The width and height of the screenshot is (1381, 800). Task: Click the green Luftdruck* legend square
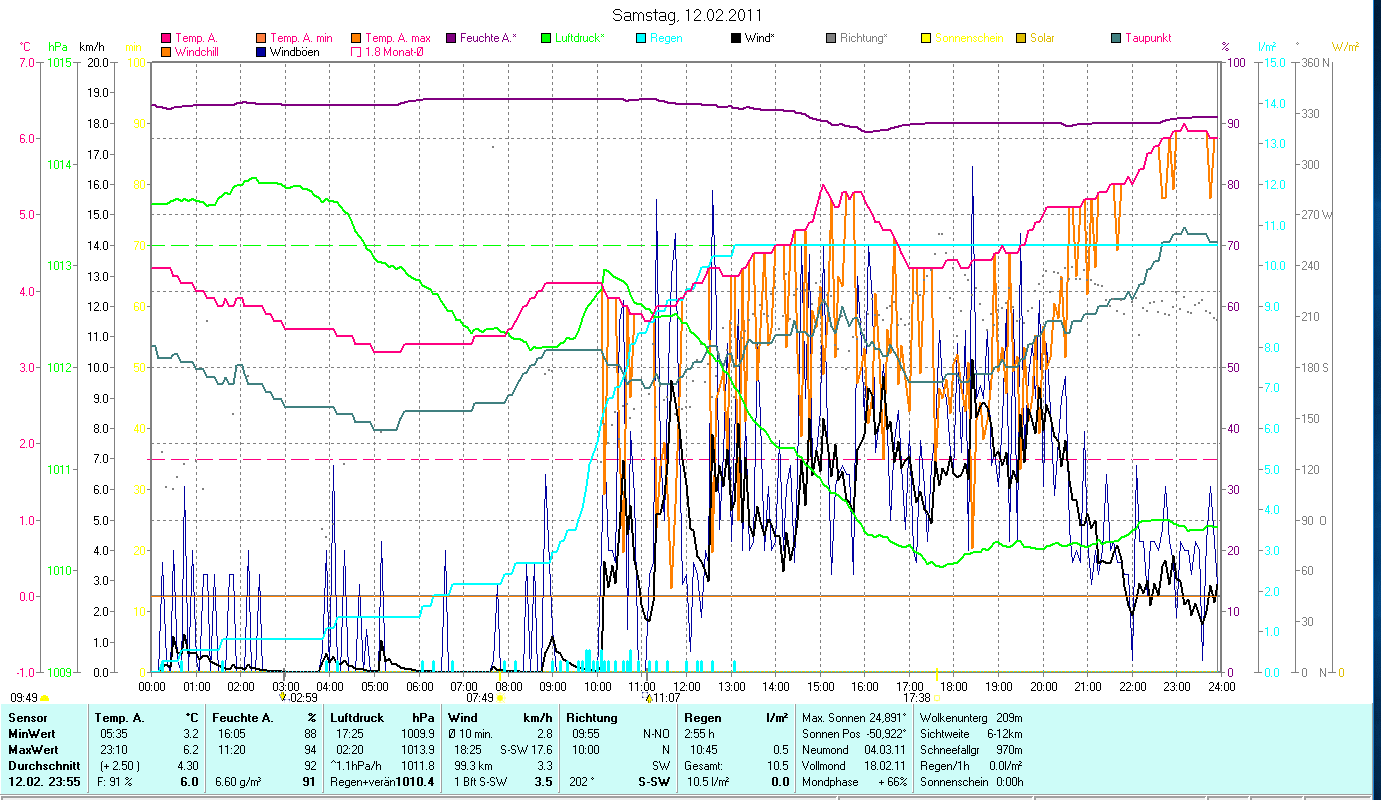point(546,38)
